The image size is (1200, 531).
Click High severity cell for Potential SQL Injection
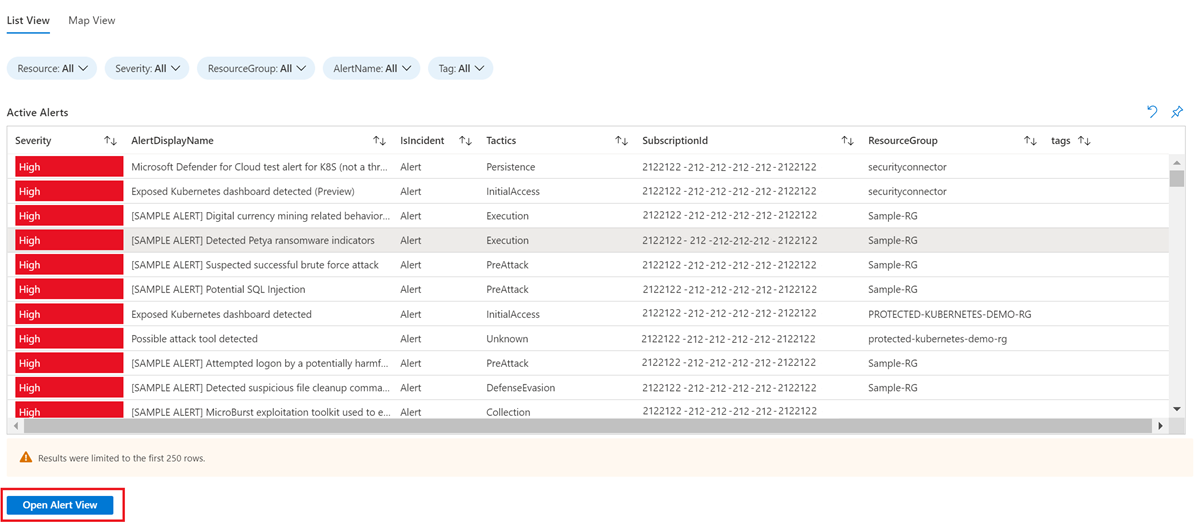click(67, 289)
